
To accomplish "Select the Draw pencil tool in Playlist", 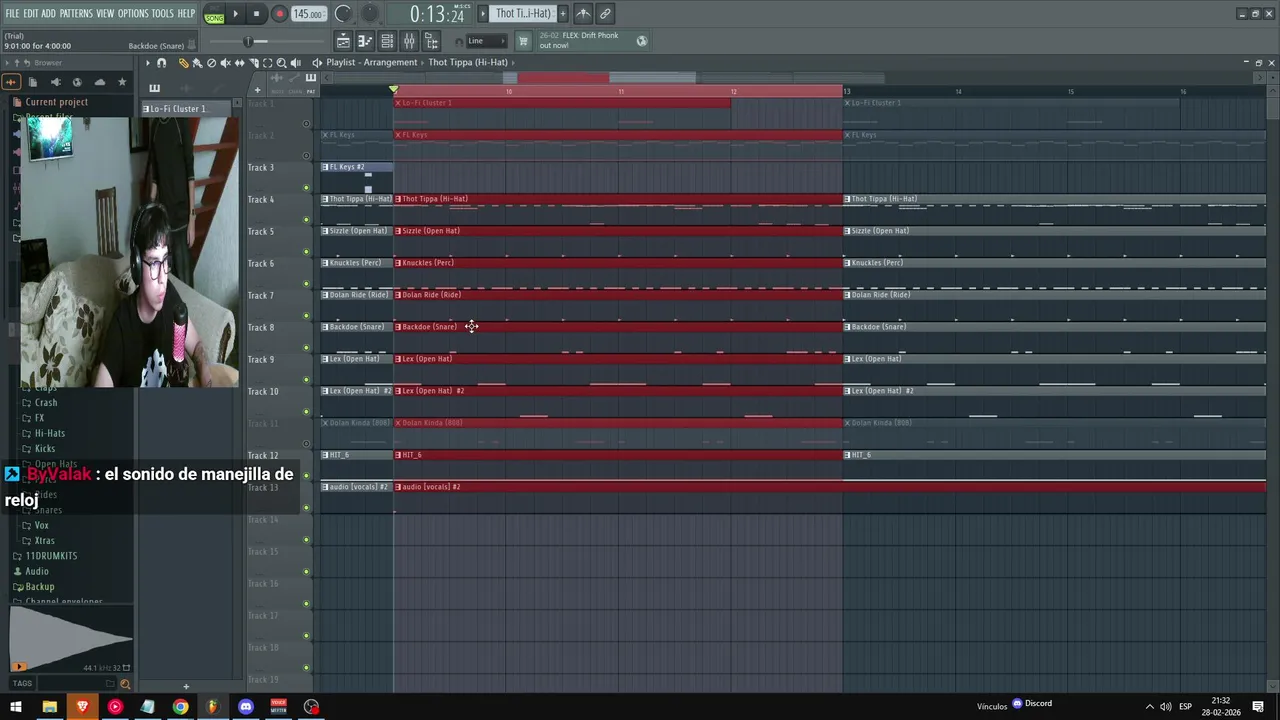I will coord(183,63).
